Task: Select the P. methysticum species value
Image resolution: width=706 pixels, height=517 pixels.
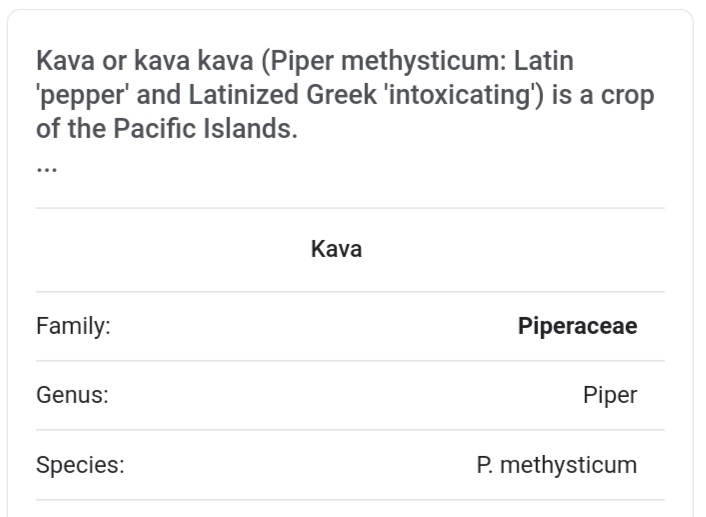Action: (556, 465)
